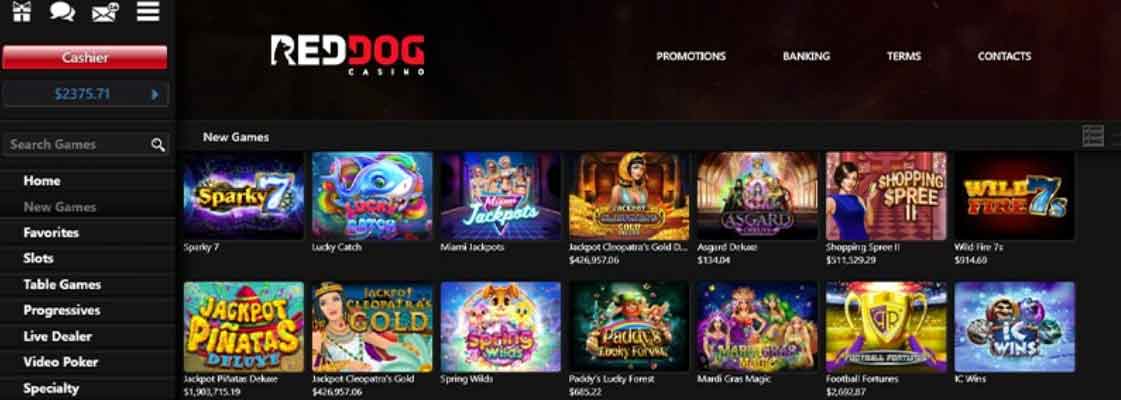The image size is (1121, 400).
Task: Open the gift box rewards icon
Action: coord(22,11)
